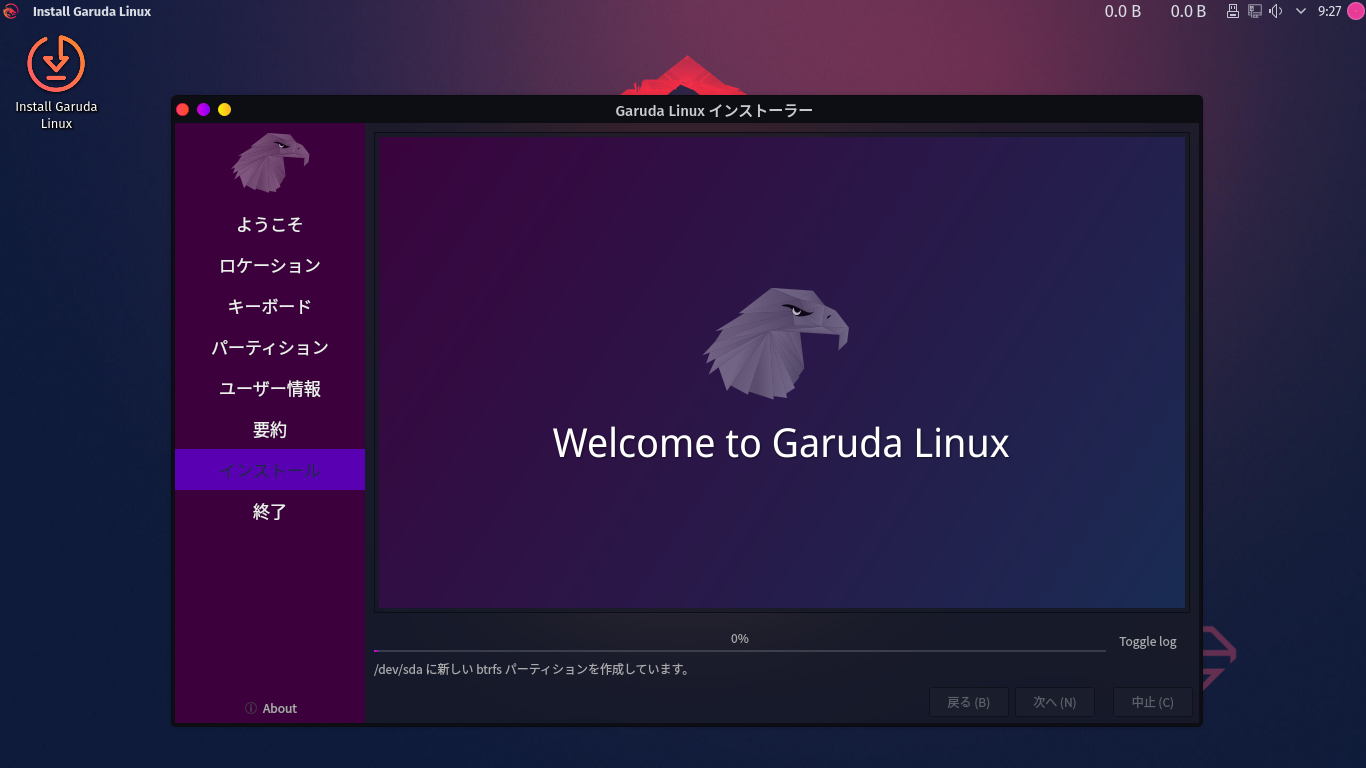Click the volume speaker tray icon
Screen dimensions: 1366x768
1276,11
